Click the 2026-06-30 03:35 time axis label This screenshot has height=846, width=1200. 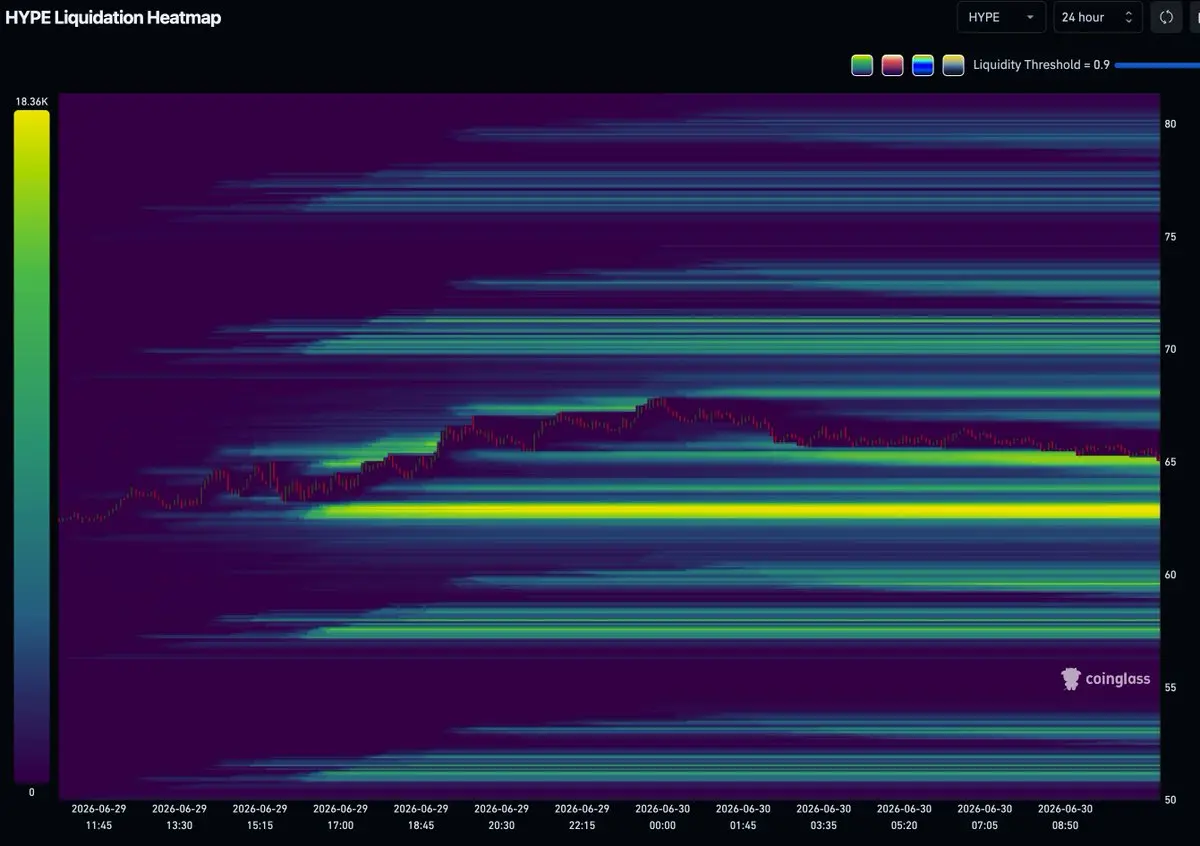823,816
